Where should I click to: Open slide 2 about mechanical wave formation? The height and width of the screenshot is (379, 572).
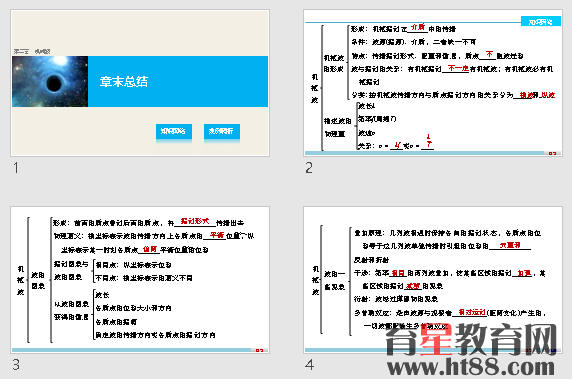pyautogui.click(x=433, y=83)
